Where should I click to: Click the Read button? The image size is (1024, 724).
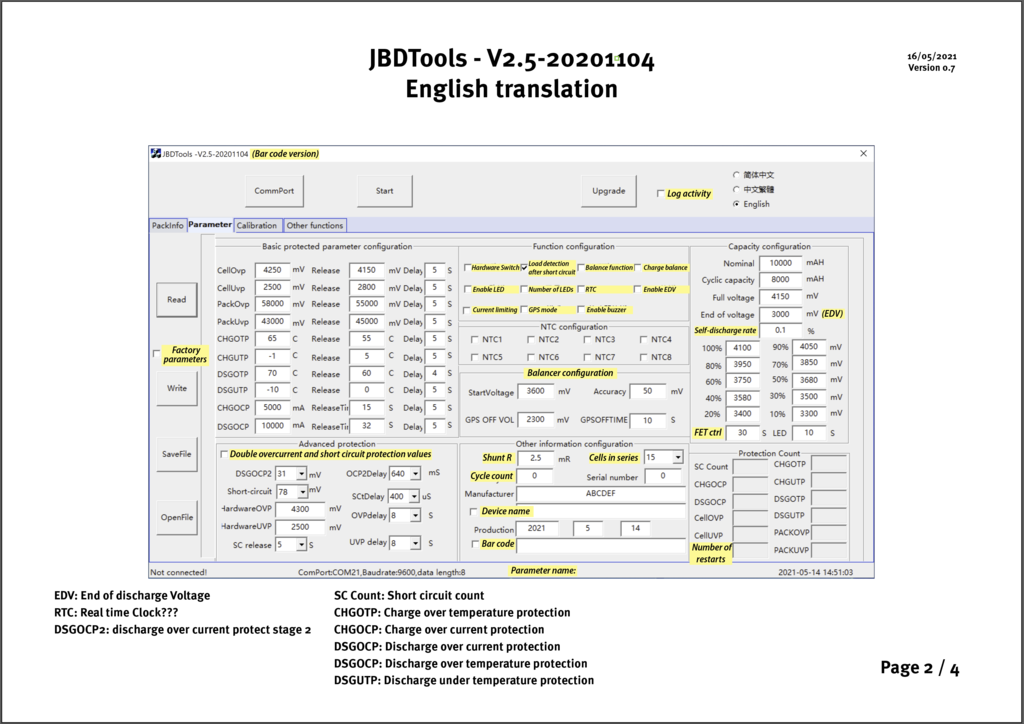pos(176,300)
